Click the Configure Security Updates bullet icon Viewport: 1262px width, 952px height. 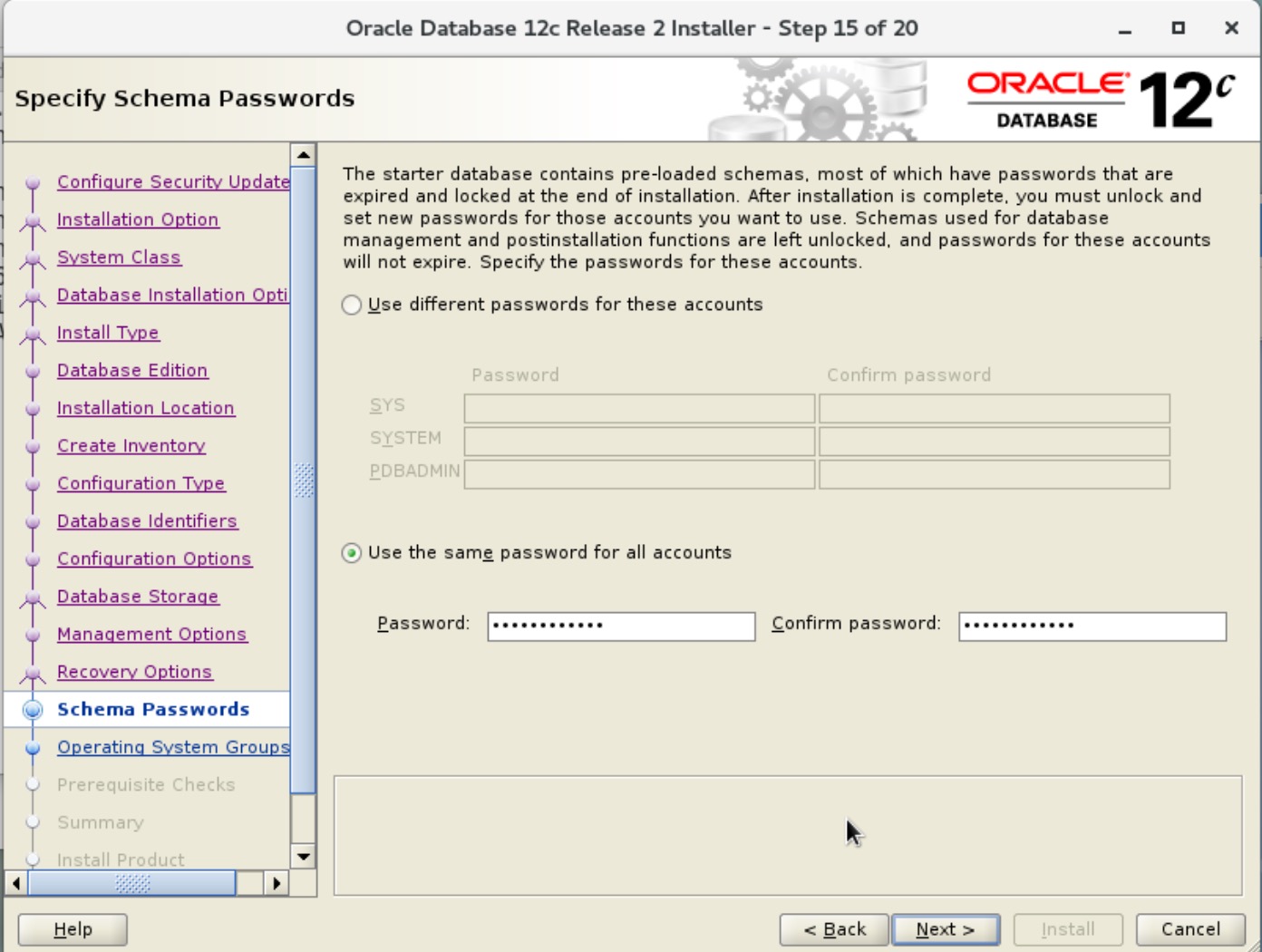33,182
